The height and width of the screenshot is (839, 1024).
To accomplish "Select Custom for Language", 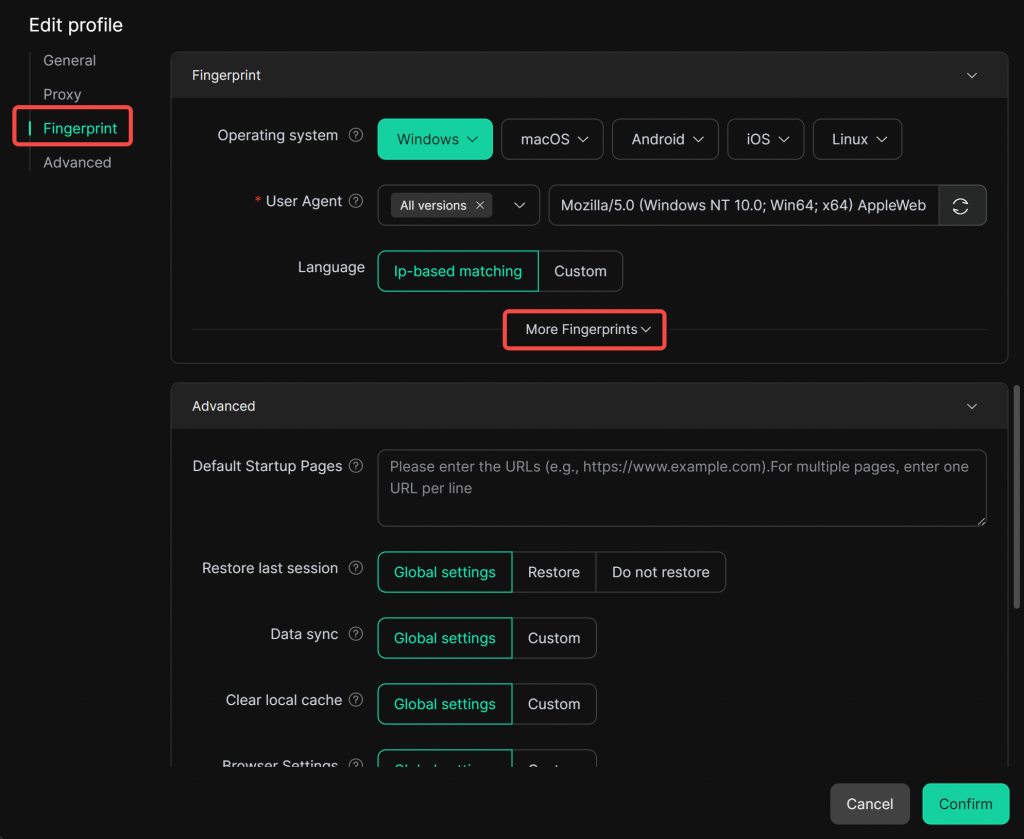I will click(x=580, y=271).
